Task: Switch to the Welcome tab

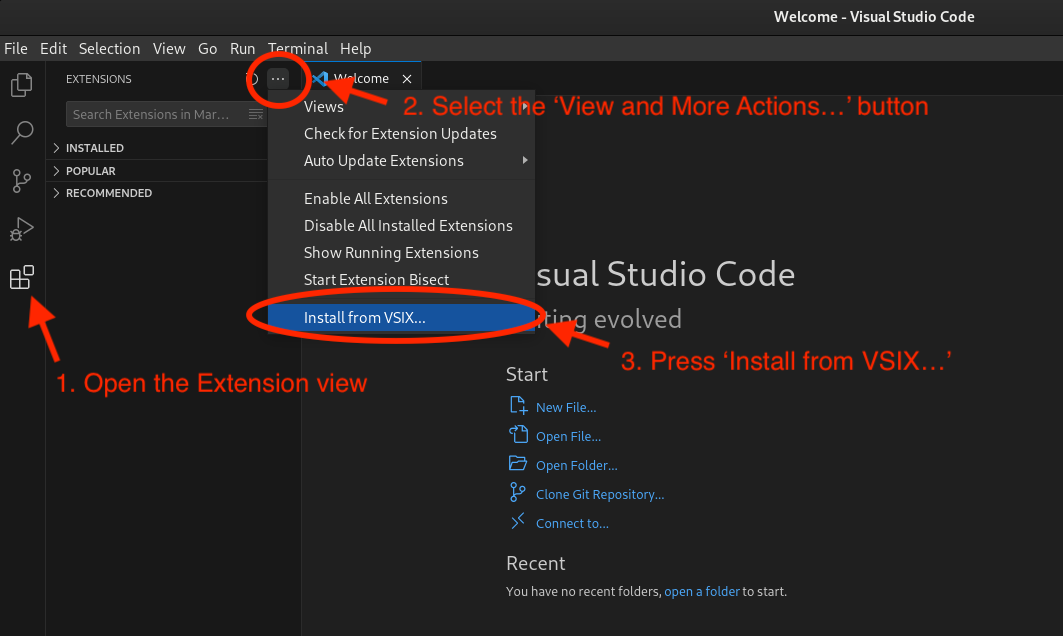Action: click(361, 79)
